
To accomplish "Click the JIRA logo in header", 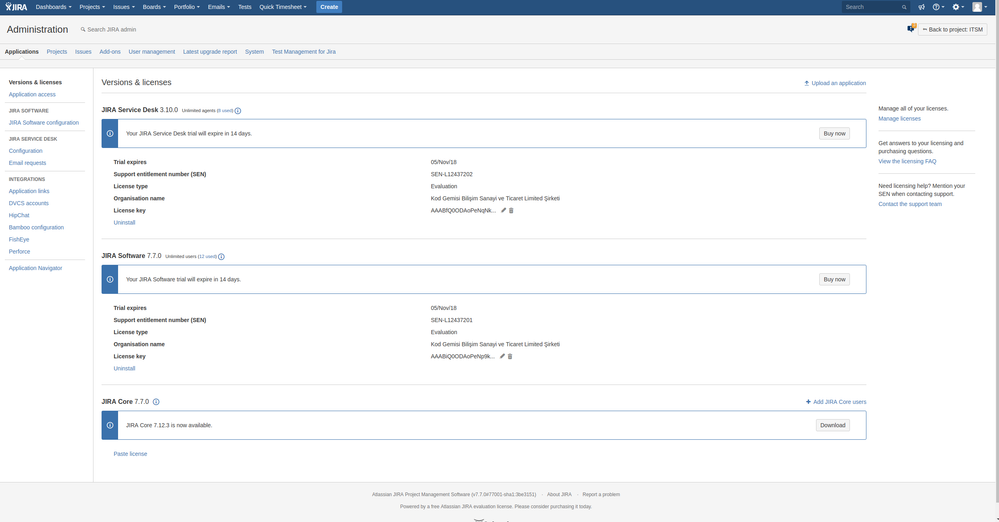I will point(16,7).
